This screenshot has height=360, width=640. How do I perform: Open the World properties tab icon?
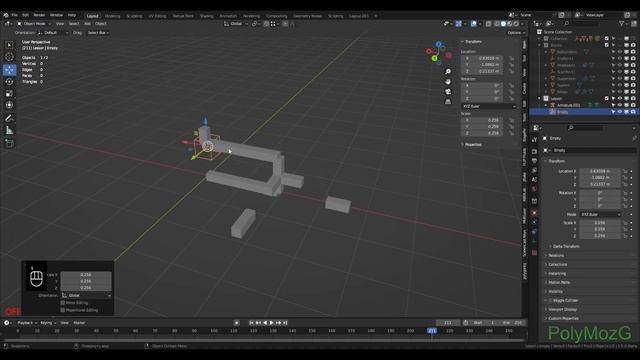534,189
